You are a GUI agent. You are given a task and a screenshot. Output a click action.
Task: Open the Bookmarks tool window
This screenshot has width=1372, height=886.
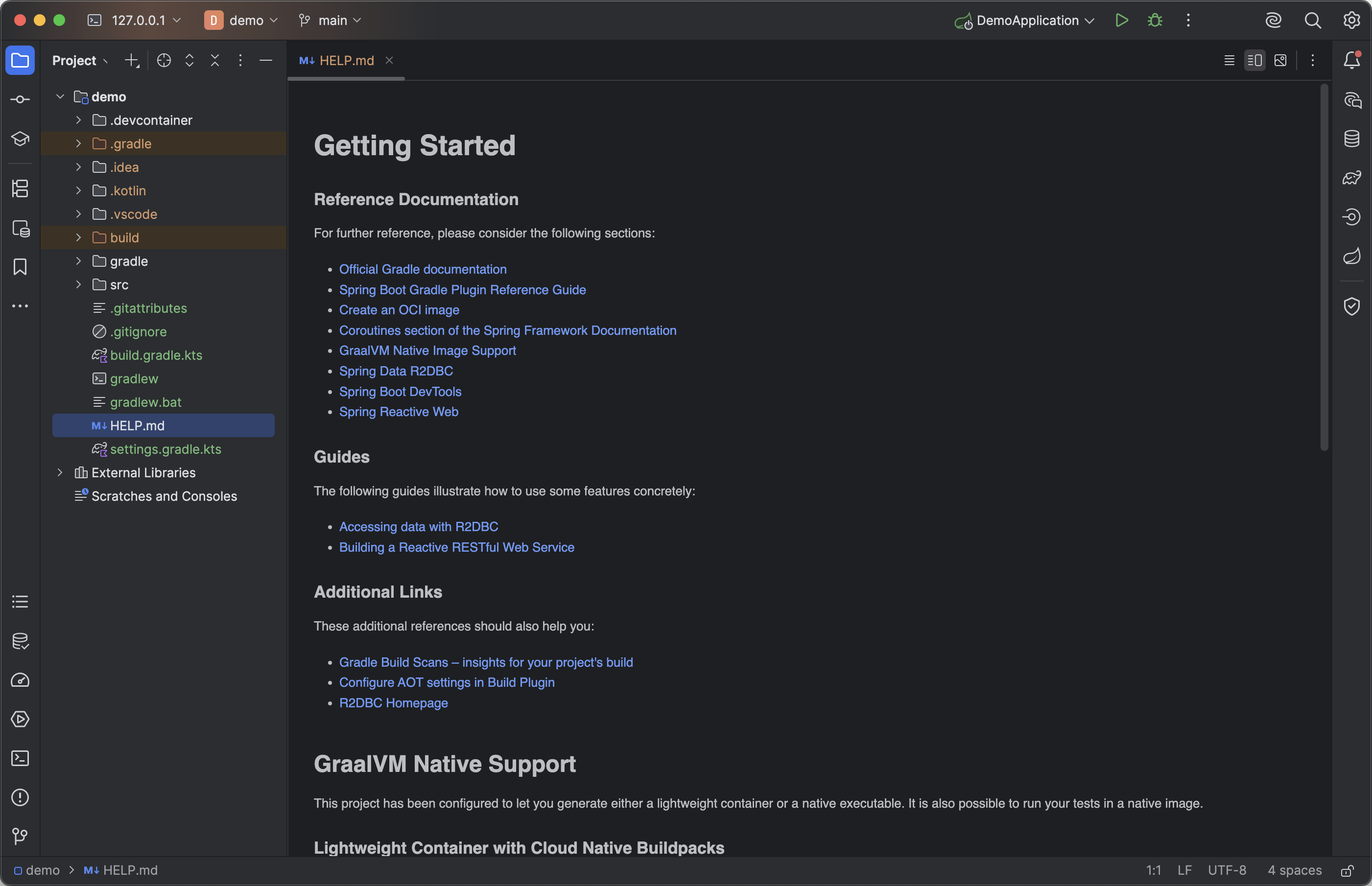(x=20, y=267)
